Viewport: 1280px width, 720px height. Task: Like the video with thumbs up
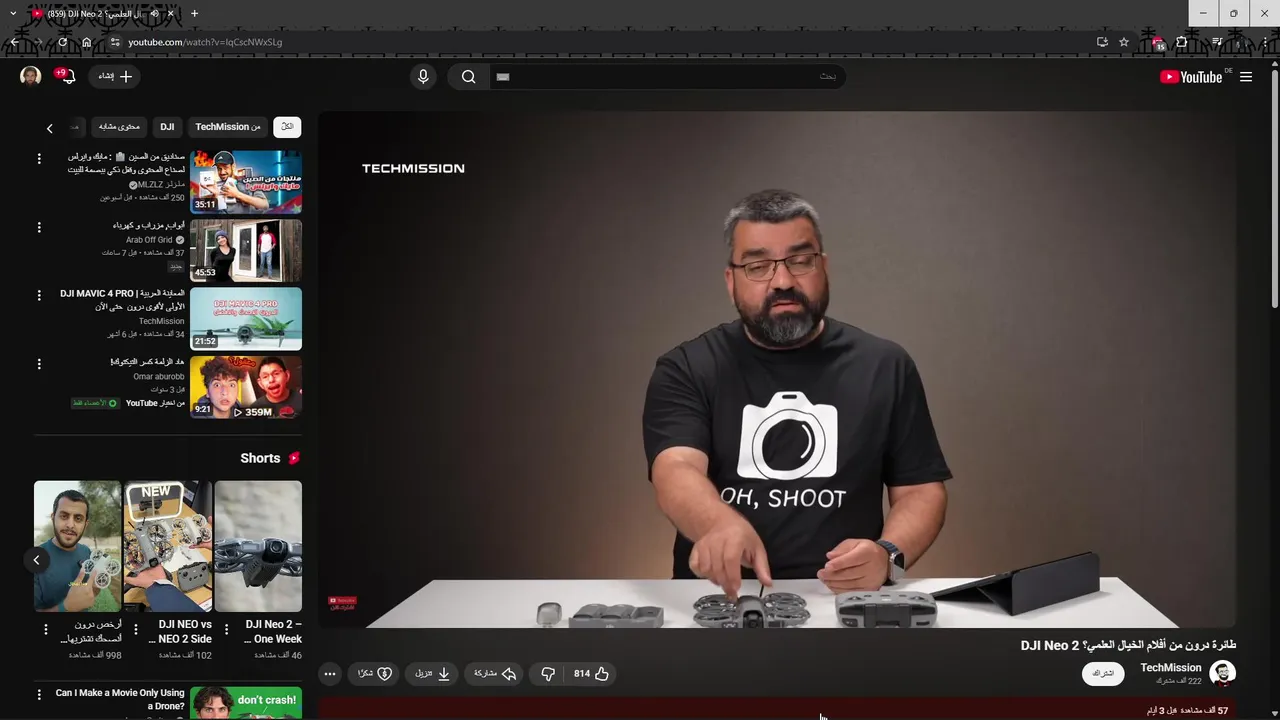click(591, 674)
